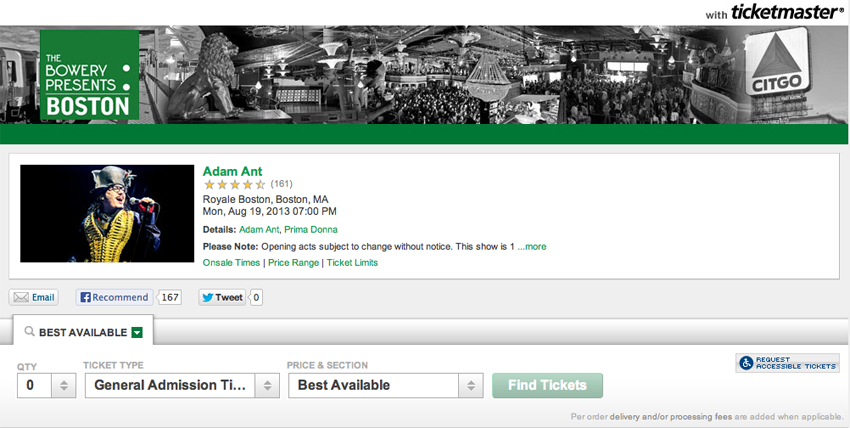Open the Onsale Times link
The height and width of the screenshot is (428, 850).
231,263
